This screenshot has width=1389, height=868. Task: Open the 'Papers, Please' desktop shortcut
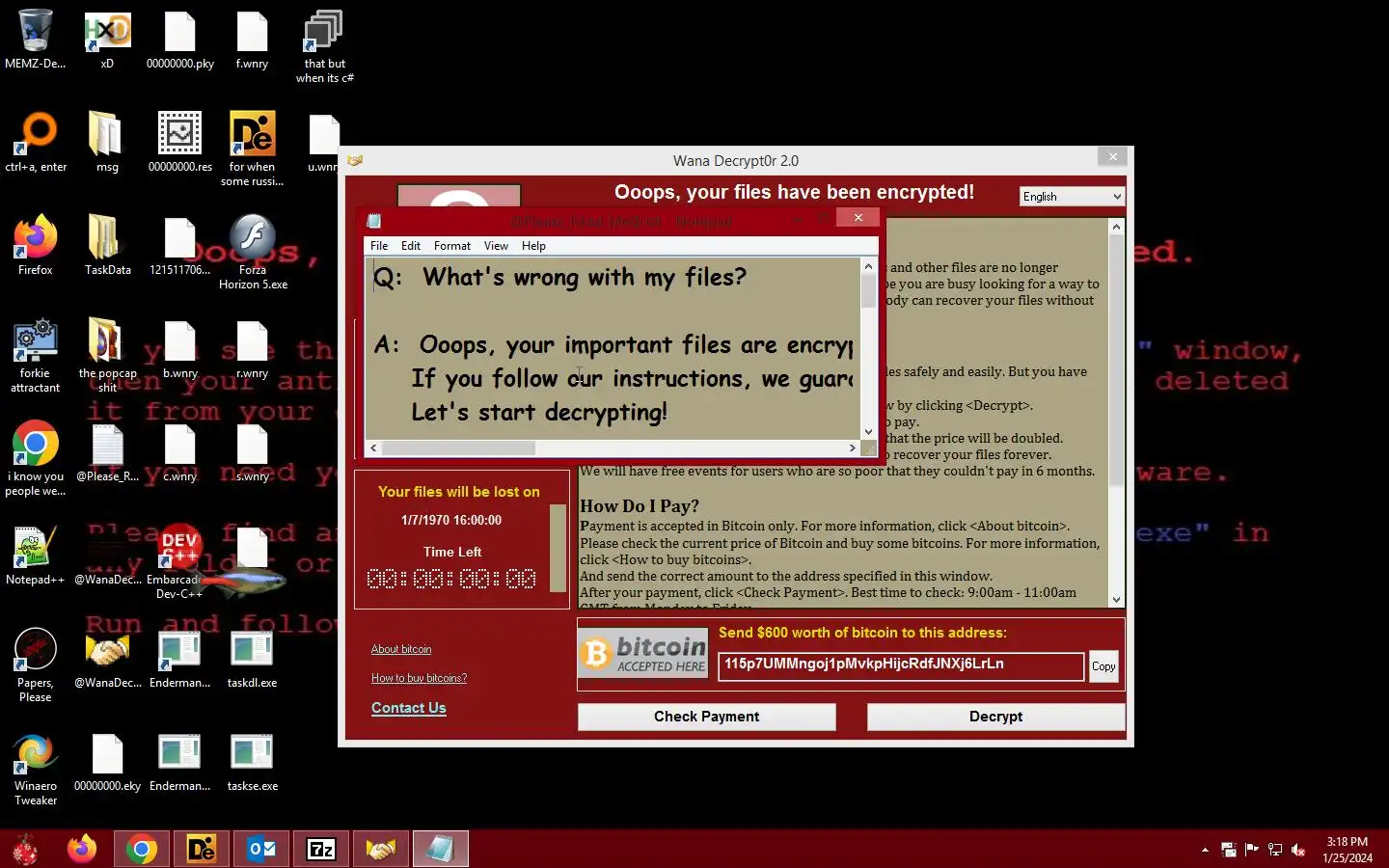(36, 665)
